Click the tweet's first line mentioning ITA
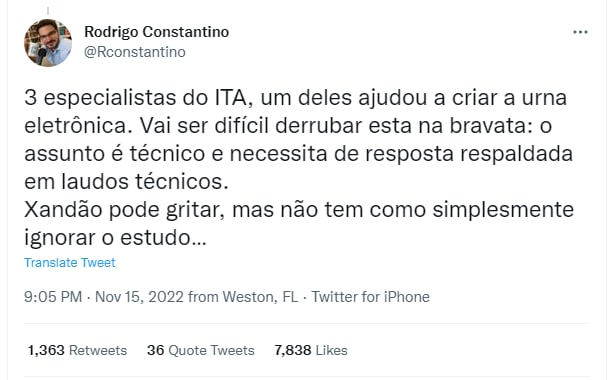Image resolution: width=609 pixels, height=380 pixels. pyautogui.click(x=296, y=98)
